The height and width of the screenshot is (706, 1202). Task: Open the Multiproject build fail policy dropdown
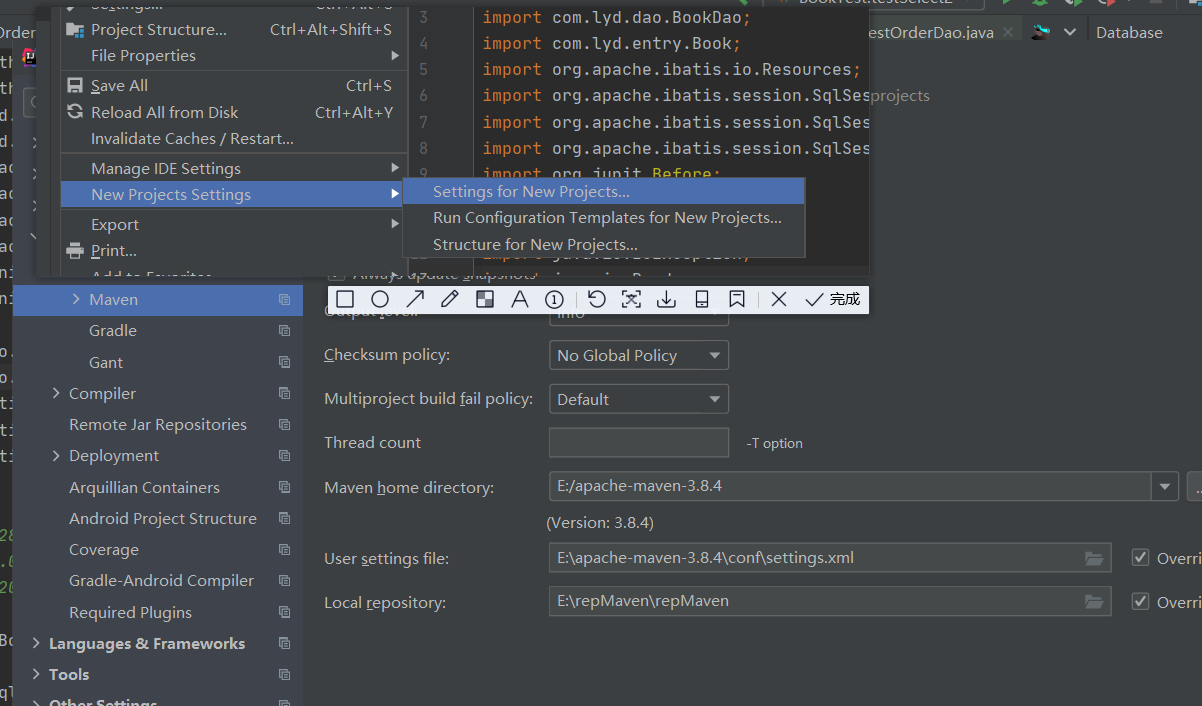(639, 399)
